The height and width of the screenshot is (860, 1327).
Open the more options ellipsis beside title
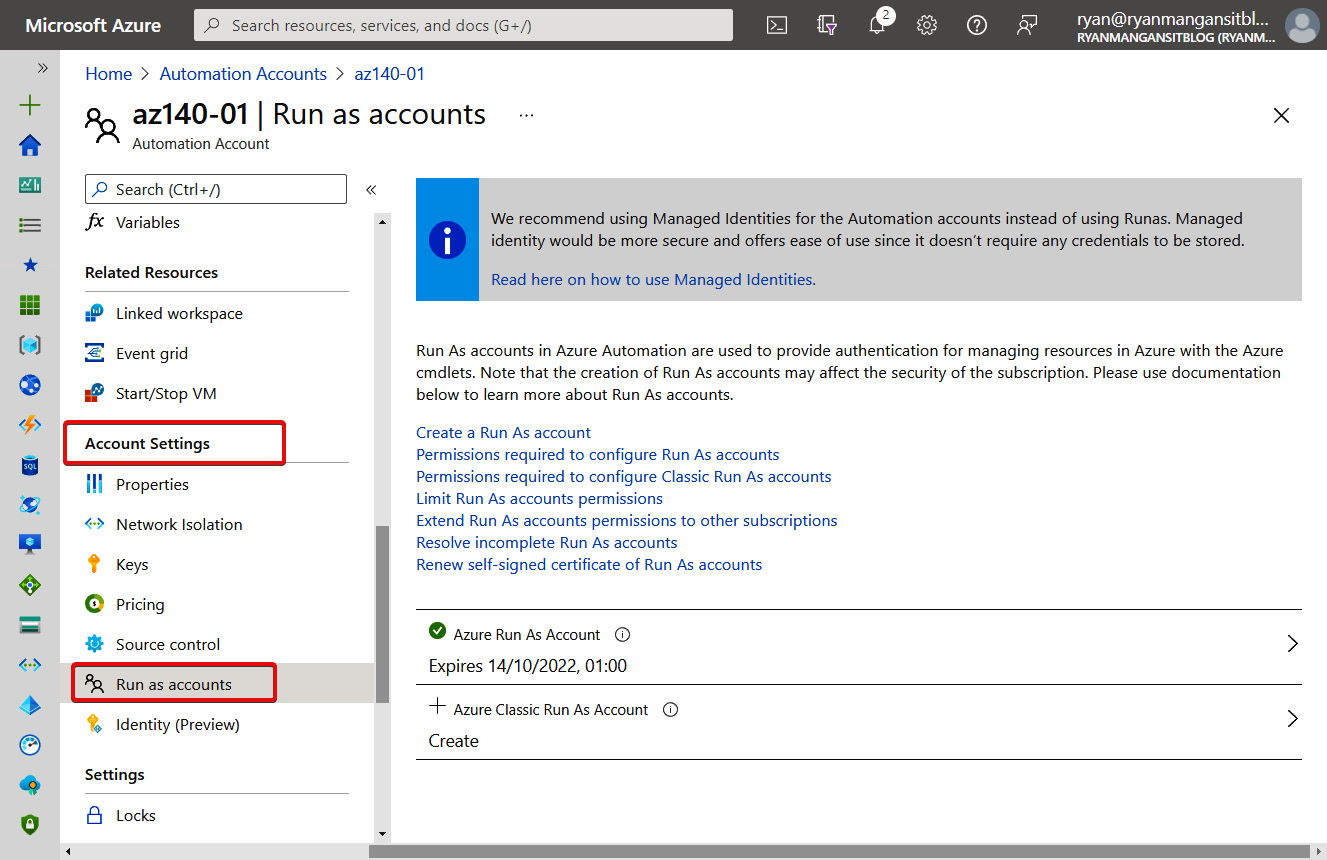tap(527, 115)
